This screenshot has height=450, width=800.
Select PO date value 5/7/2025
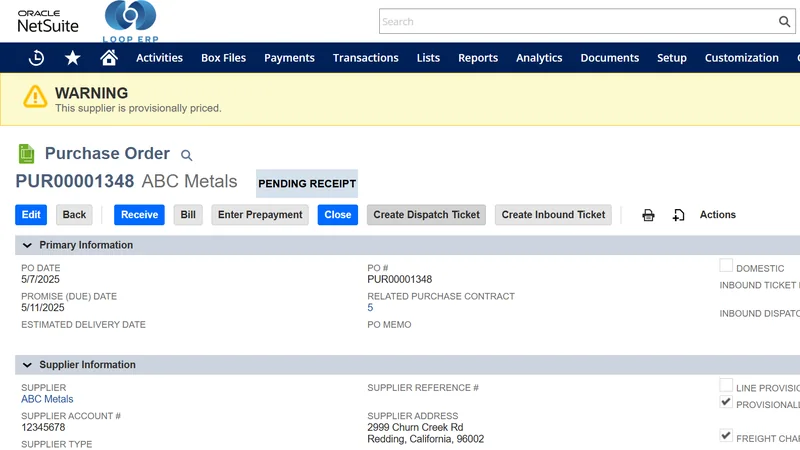(x=40, y=279)
